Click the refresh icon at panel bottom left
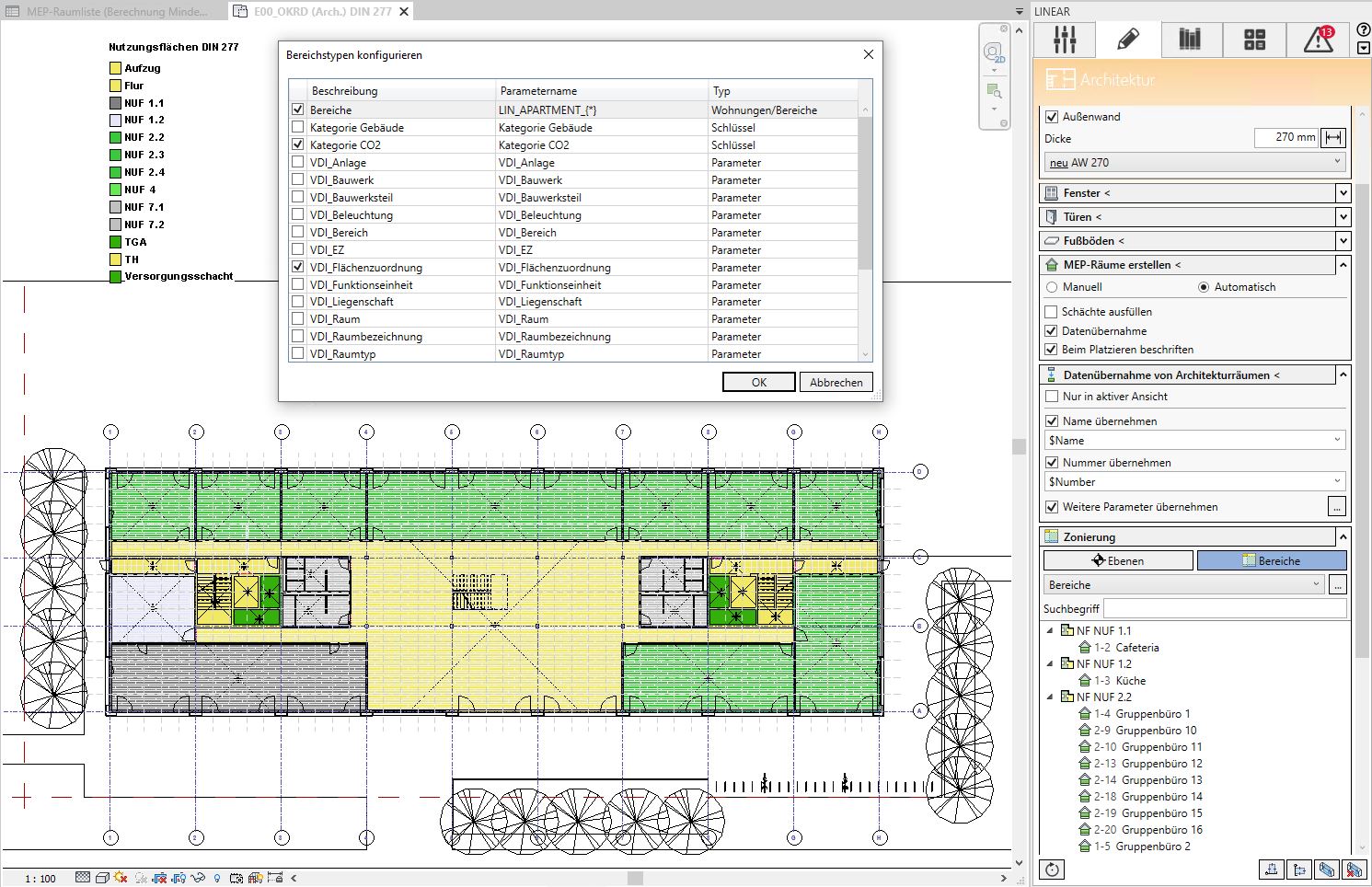 (1053, 870)
